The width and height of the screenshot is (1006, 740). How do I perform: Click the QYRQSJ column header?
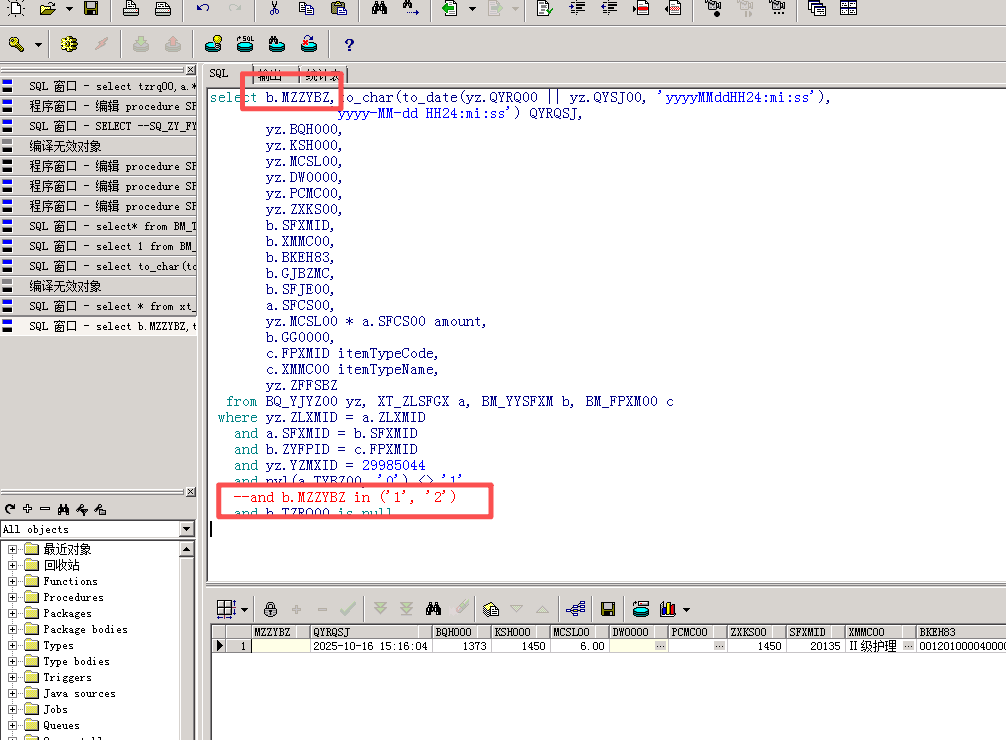click(x=330, y=632)
